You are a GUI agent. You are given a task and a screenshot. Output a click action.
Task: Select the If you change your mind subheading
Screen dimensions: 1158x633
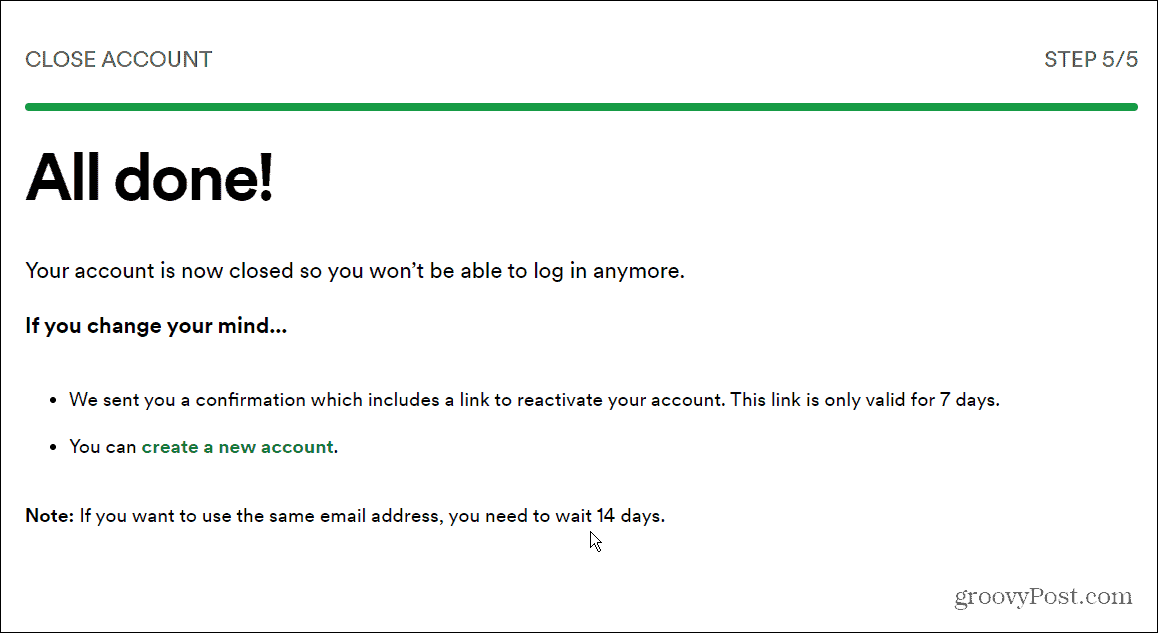coord(156,326)
